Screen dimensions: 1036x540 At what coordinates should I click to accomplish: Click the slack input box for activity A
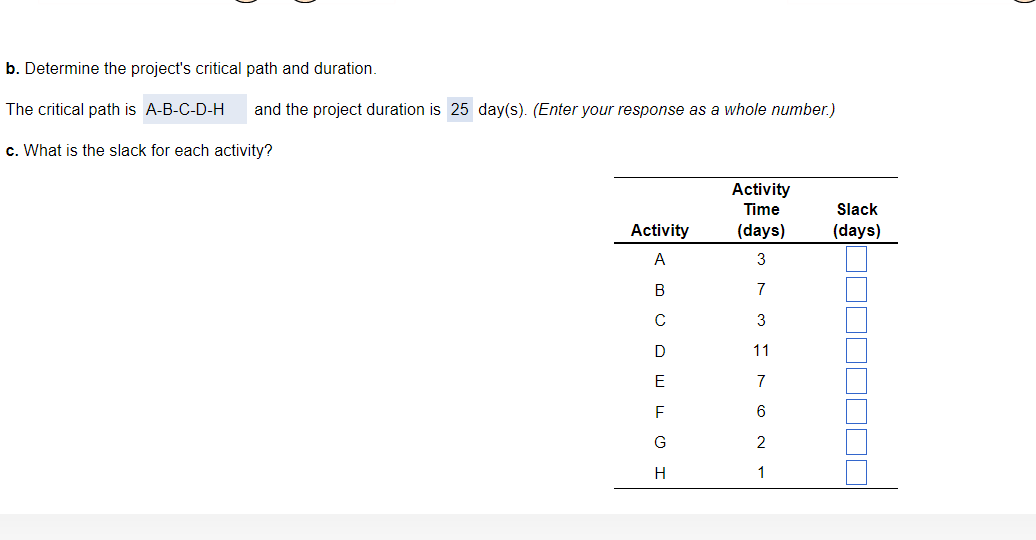pos(856,259)
